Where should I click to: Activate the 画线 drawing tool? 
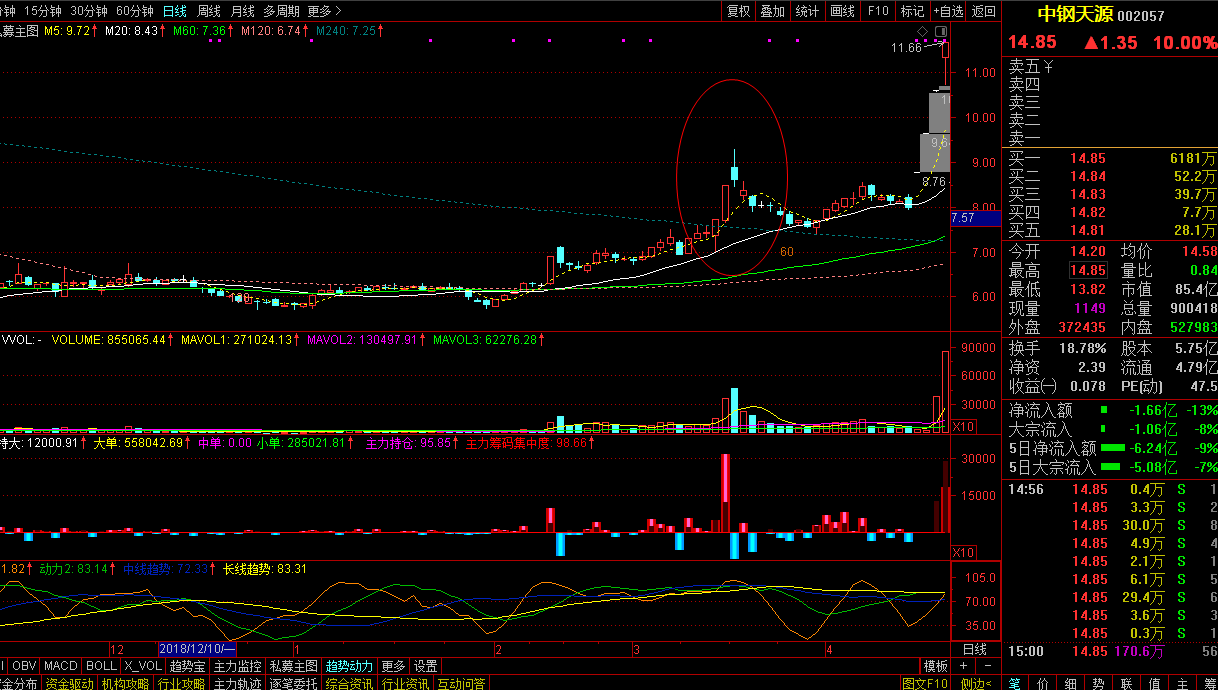click(843, 11)
